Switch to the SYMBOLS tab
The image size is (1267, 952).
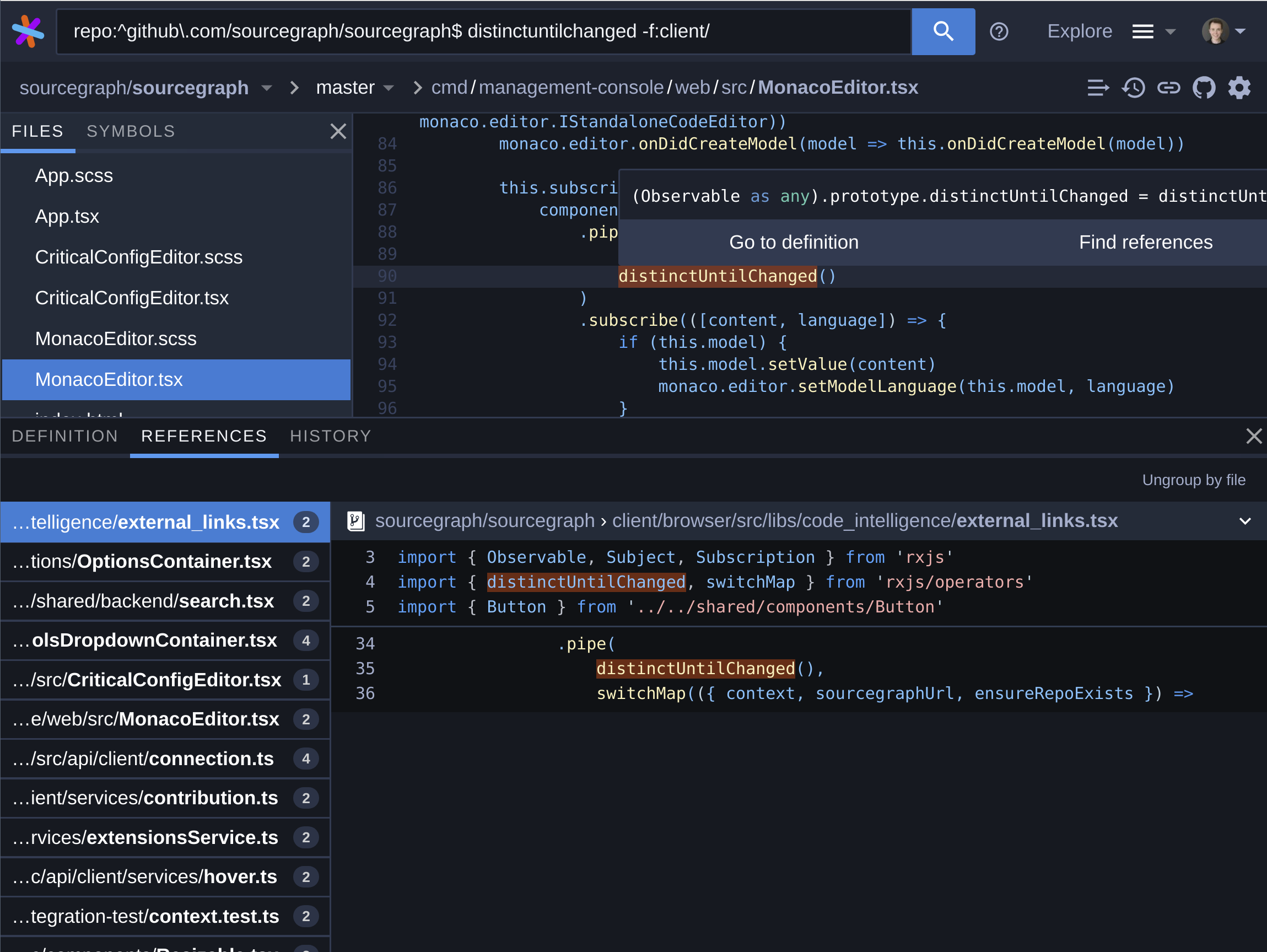click(x=131, y=131)
